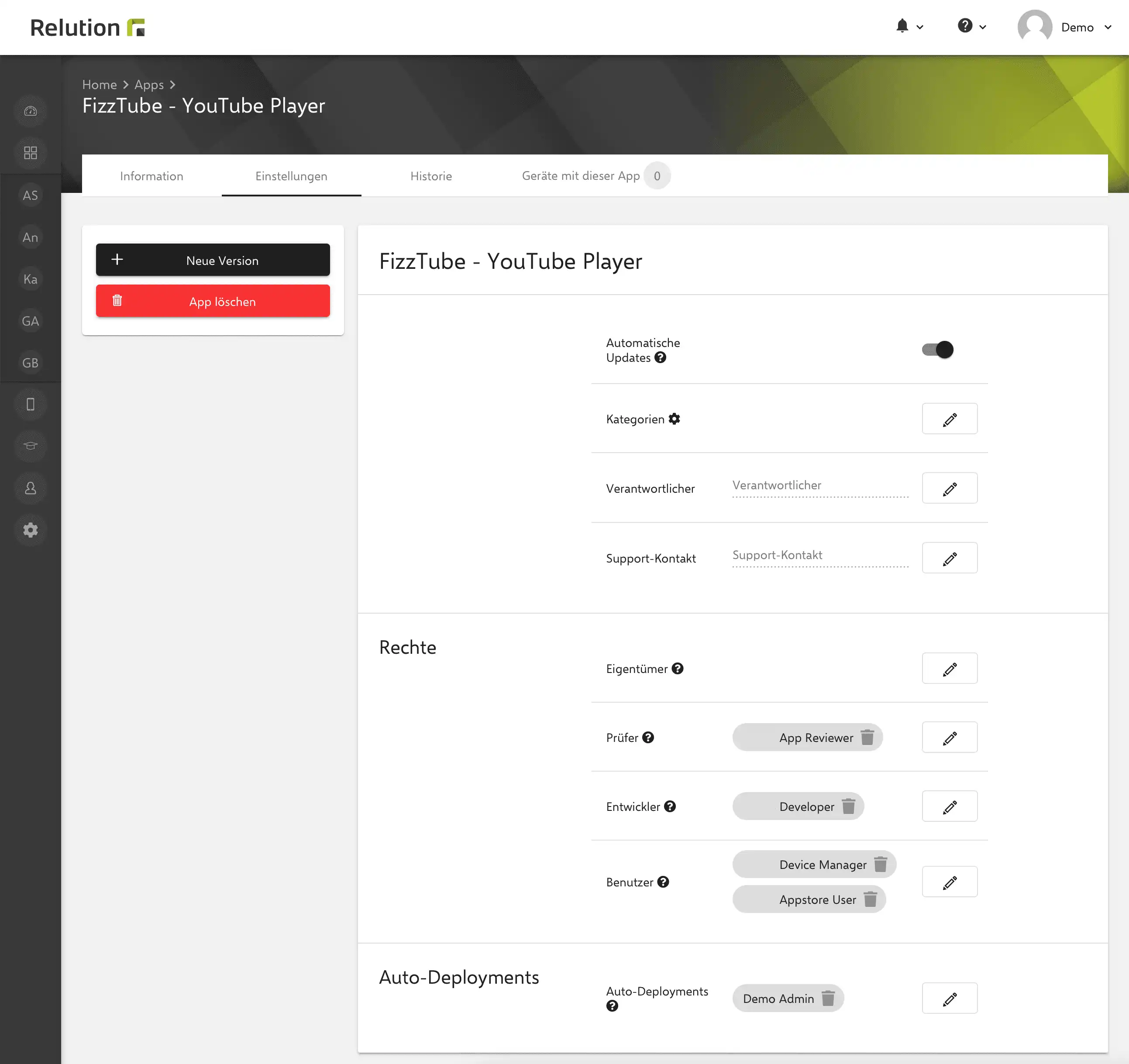Open notifications bell menu
1129x1064 pixels.
pyautogui.click(x=909, y=26)
